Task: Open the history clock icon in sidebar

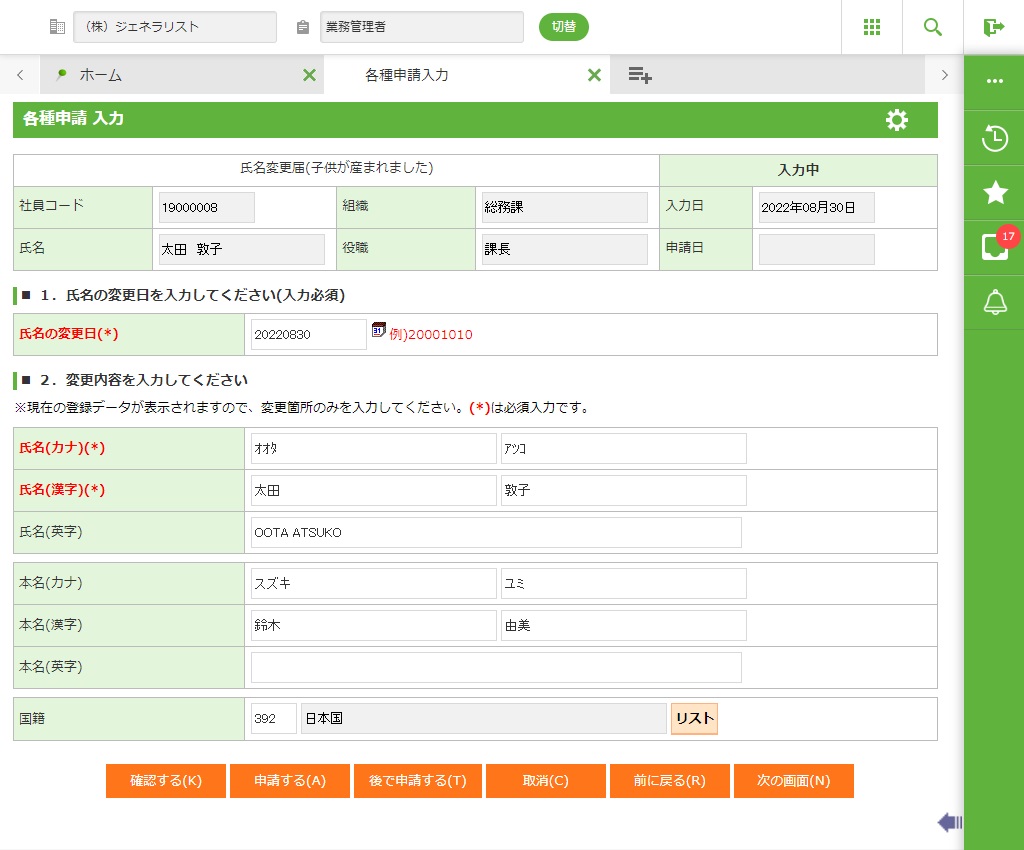Action: pyautogui.click(x=994, y=138)
